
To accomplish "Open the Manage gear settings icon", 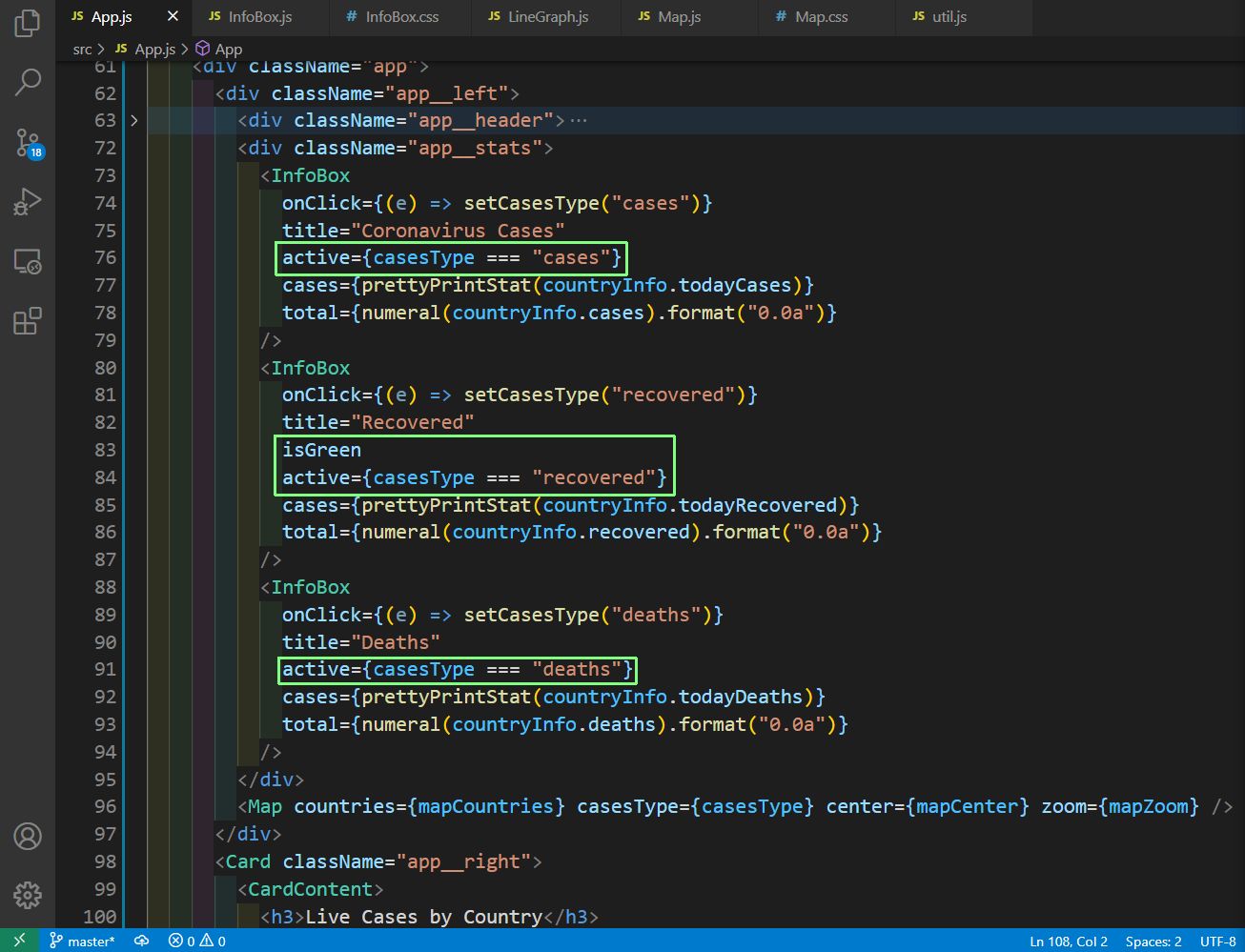I will tap(28, 895).
